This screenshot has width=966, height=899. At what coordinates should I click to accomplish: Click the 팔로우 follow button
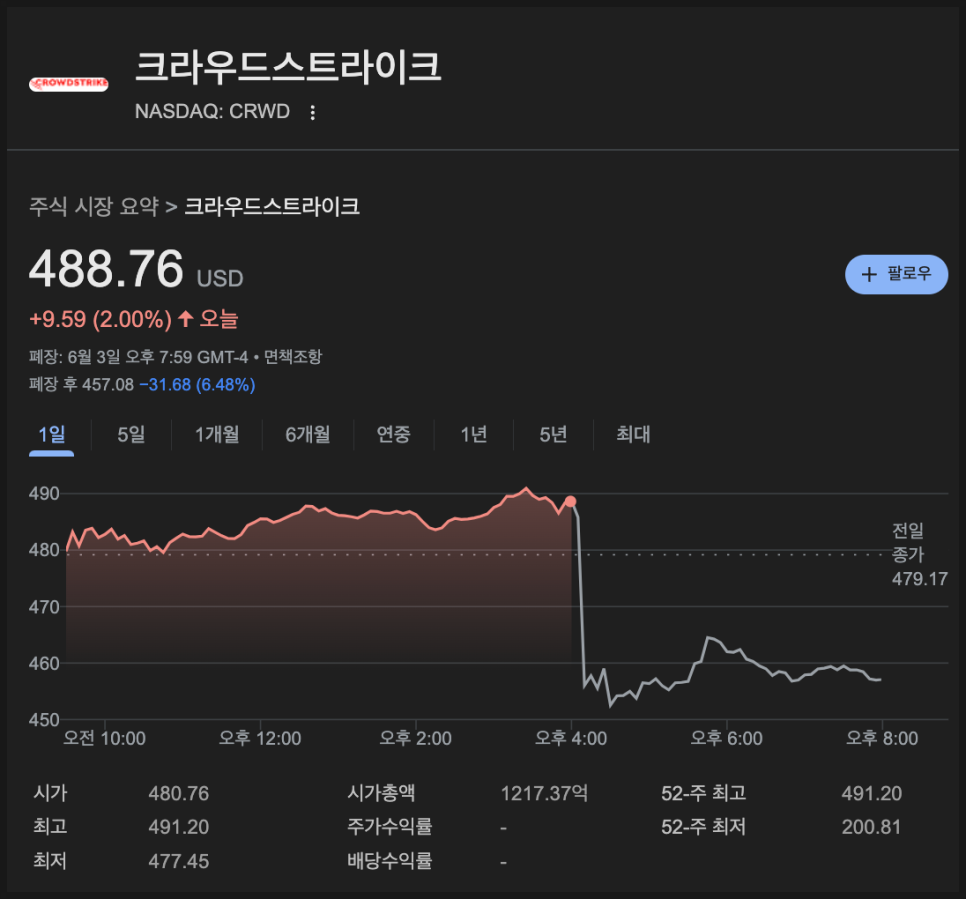(x=896, y=274)
